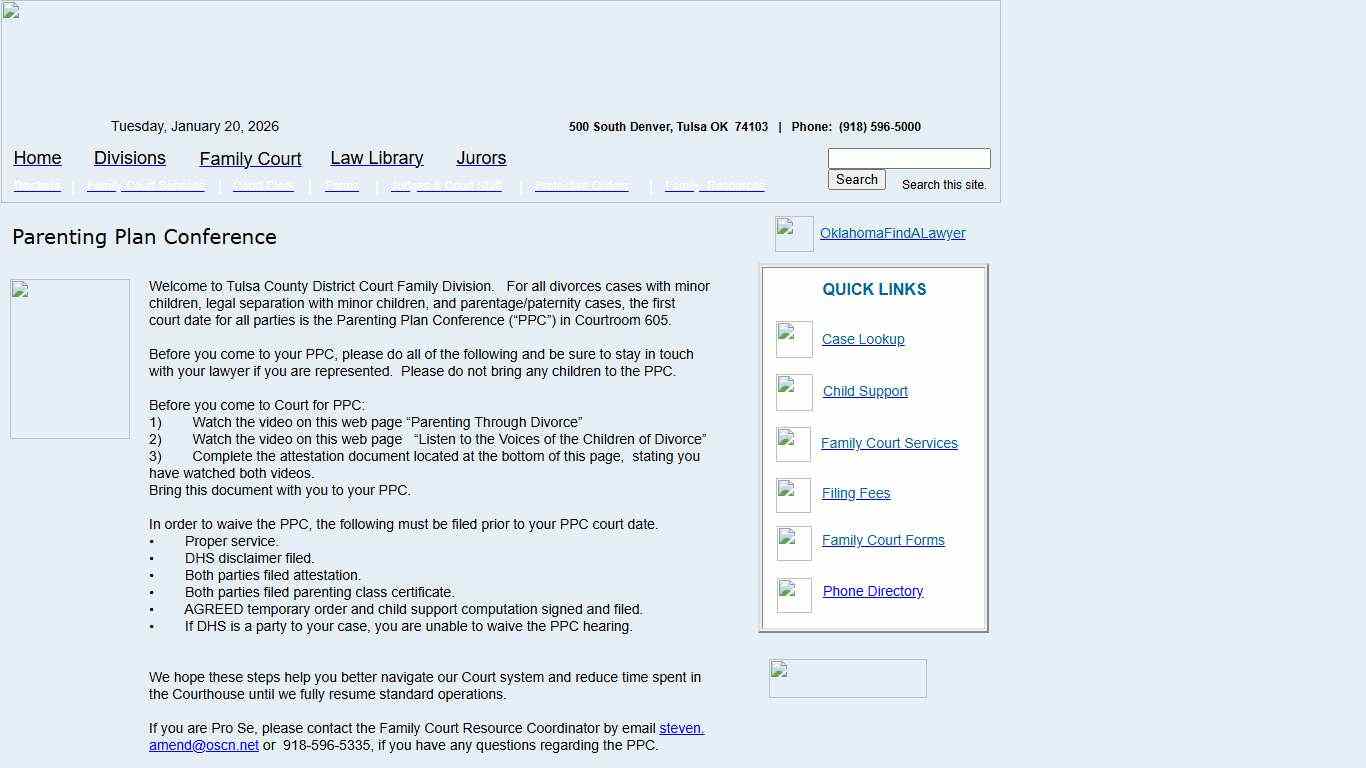Click the Child Support icon
The image size is (1366, 768).
(792, 392)
